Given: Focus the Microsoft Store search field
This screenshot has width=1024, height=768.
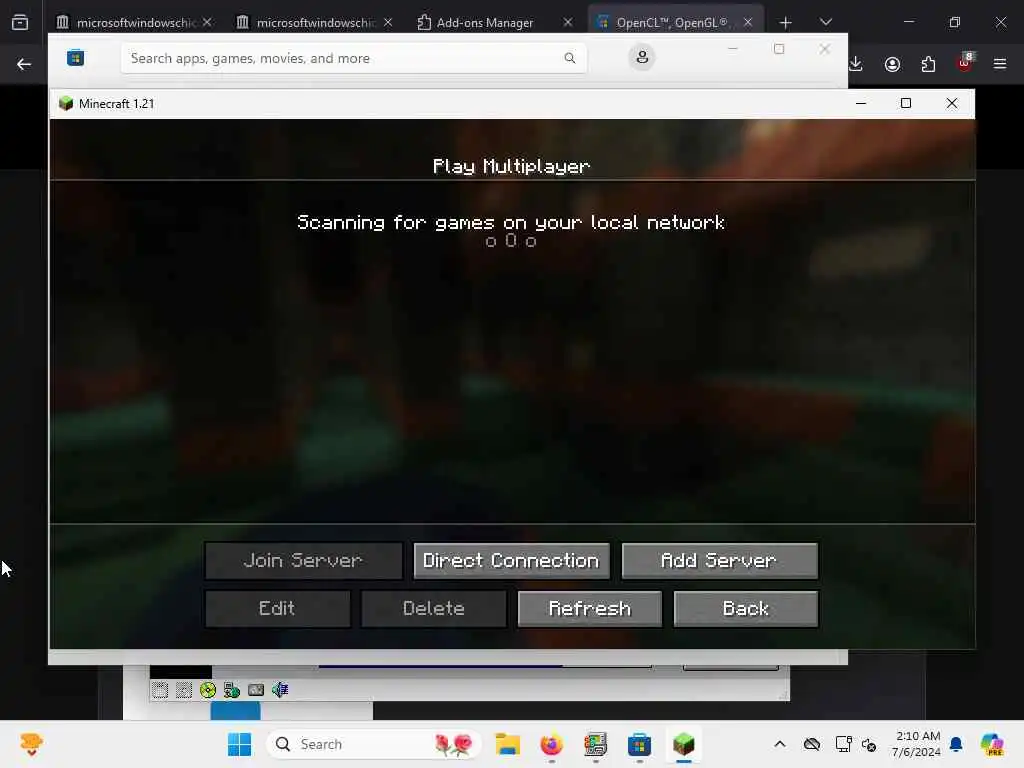Looking at the screenshot, I should [x=353, y=58].
